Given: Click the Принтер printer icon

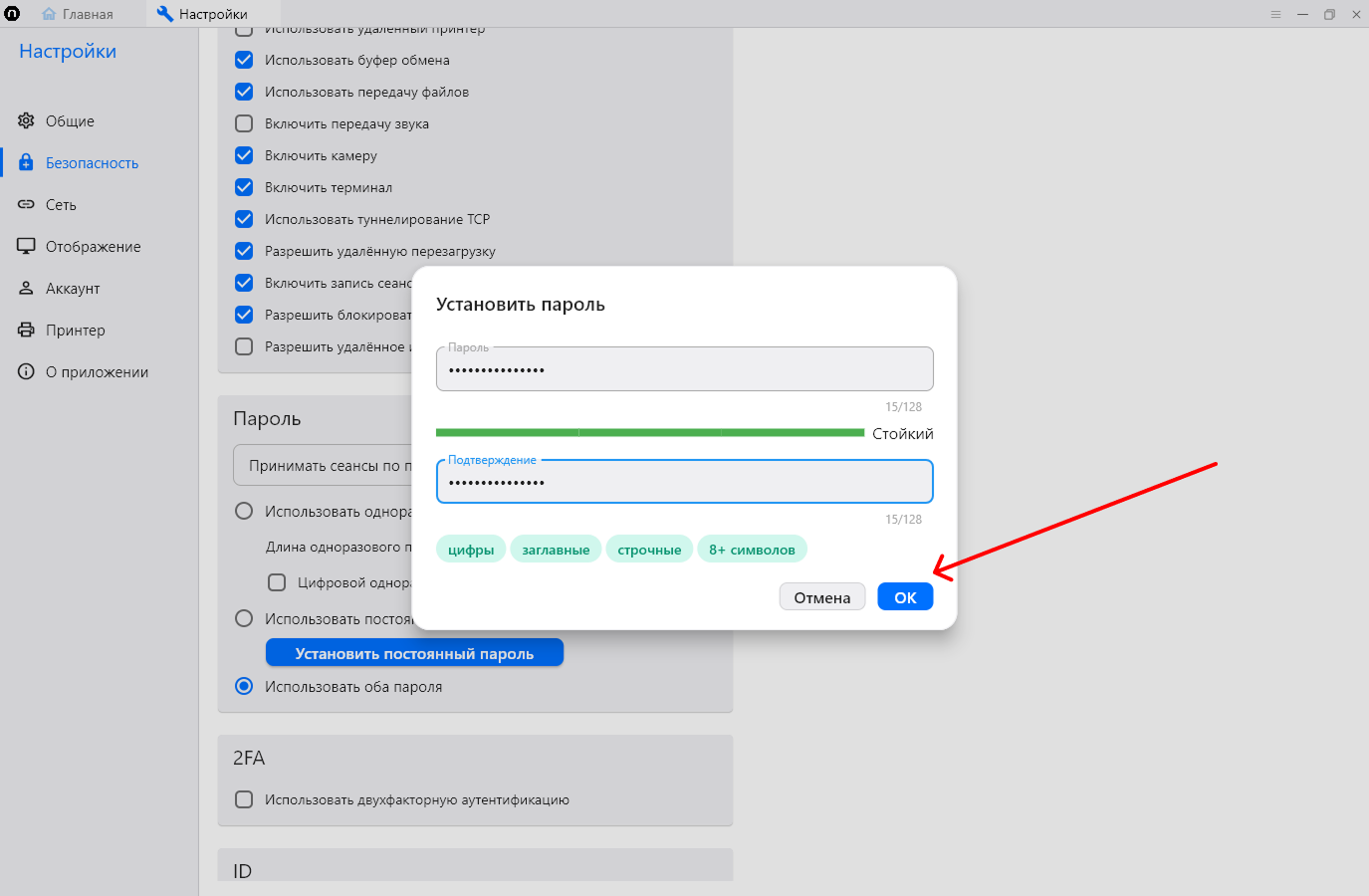Looking at the screenshot, I should point(26,331).
